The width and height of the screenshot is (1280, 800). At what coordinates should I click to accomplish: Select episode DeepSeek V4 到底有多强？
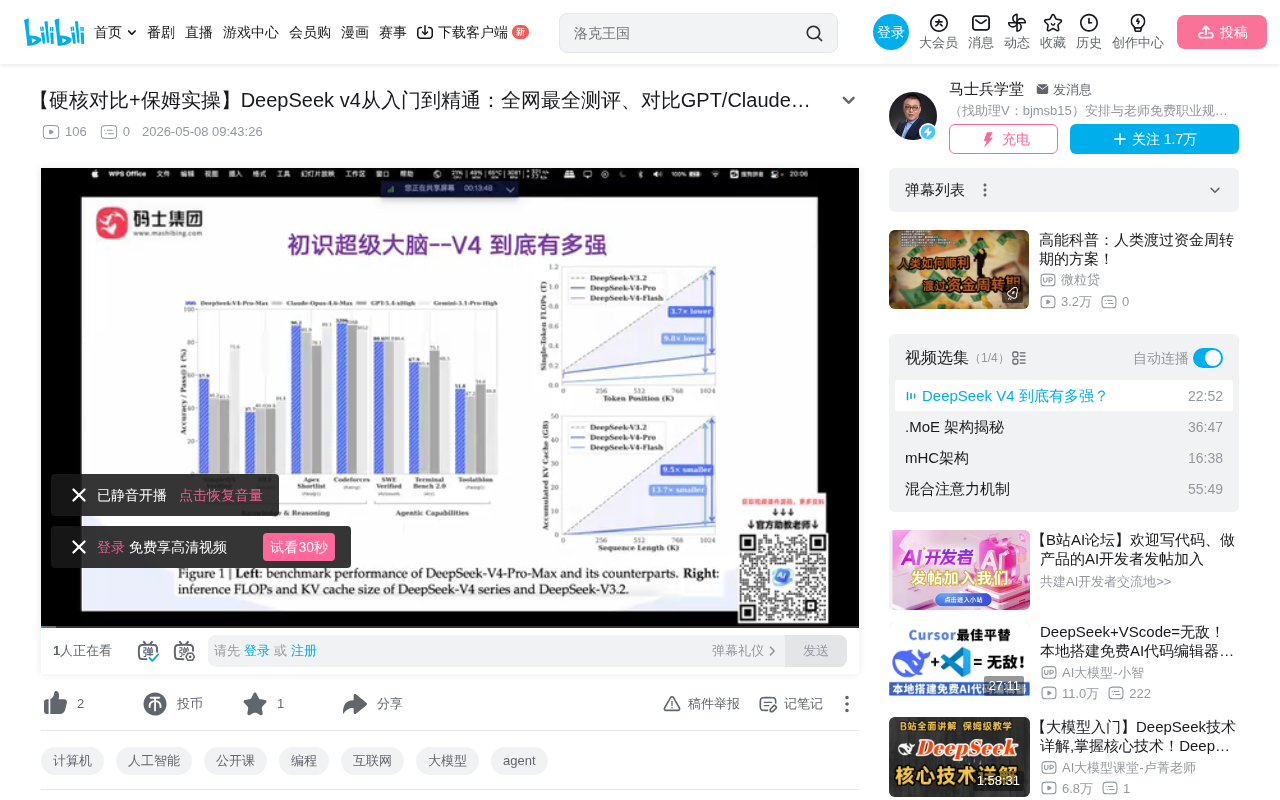[x=1064, y=396]
